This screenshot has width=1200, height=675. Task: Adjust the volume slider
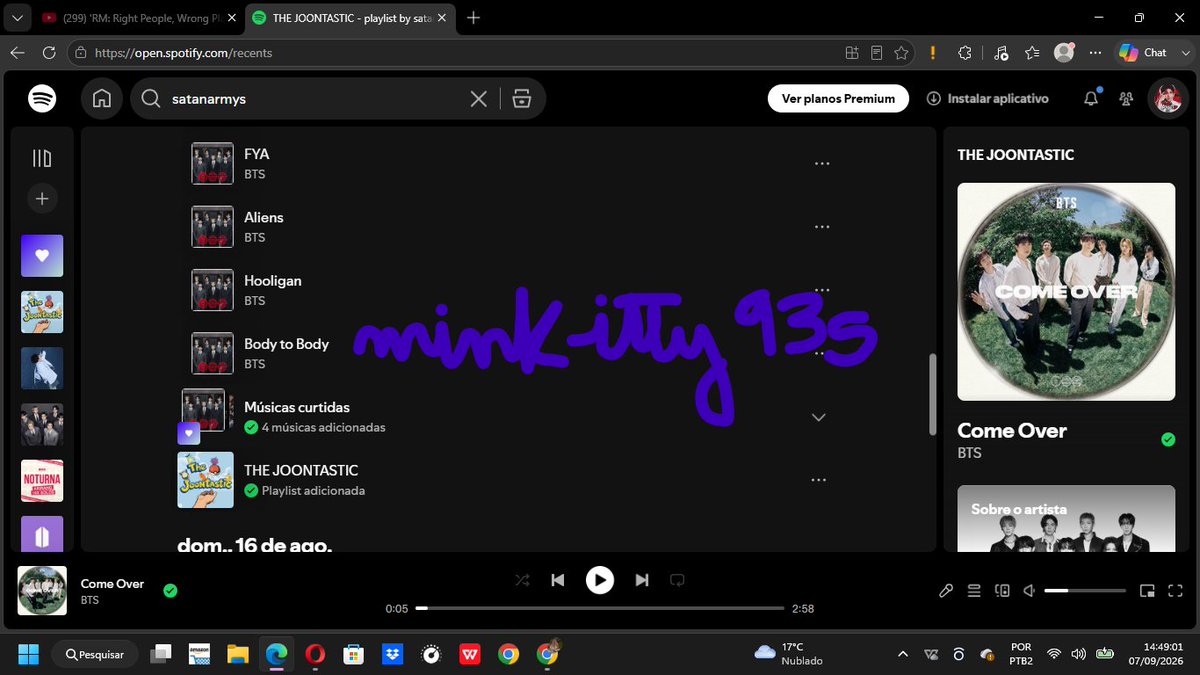tap(1085, 591)
